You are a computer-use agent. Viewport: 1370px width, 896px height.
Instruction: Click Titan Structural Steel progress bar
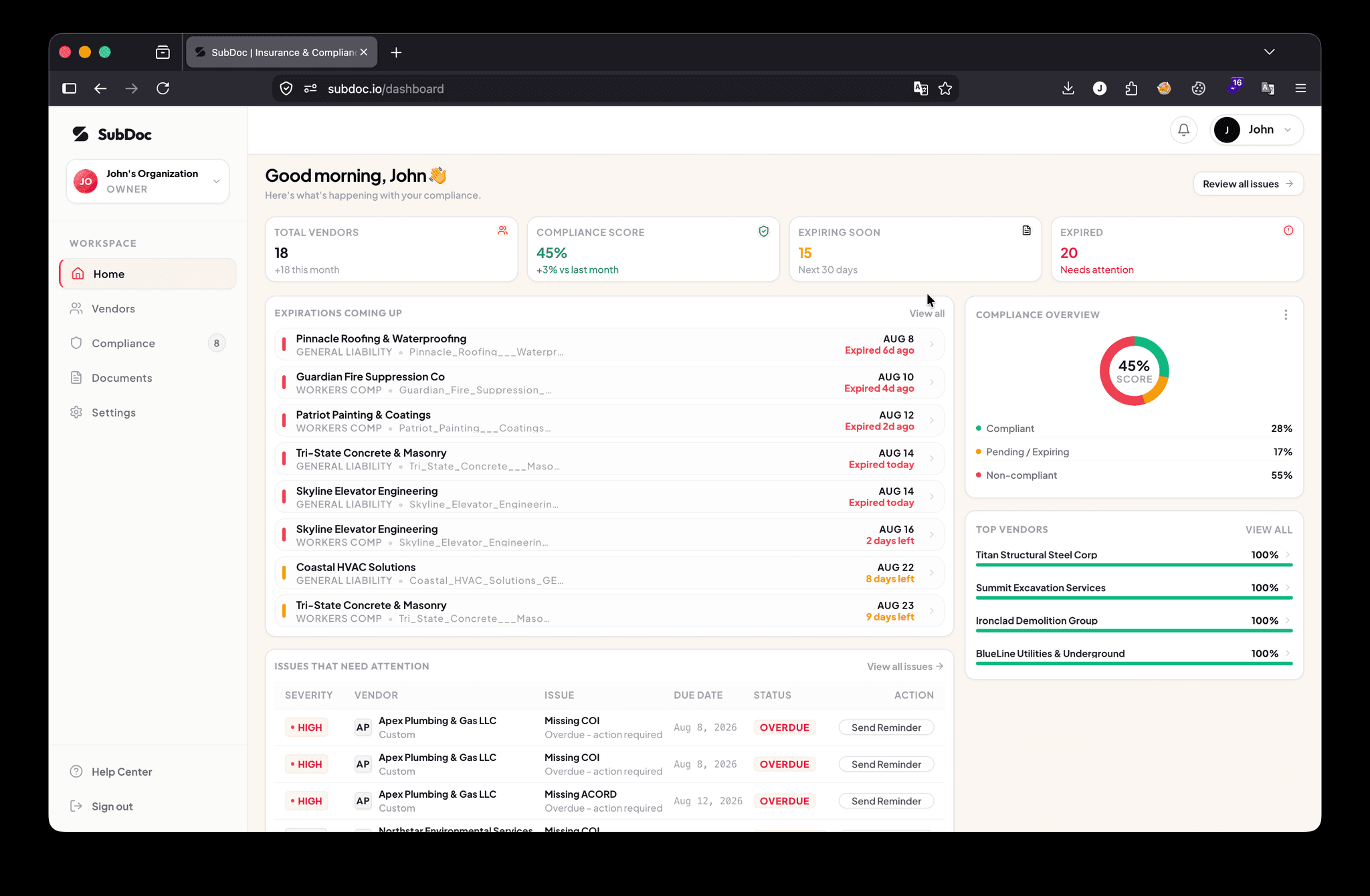coord(1134,564)
